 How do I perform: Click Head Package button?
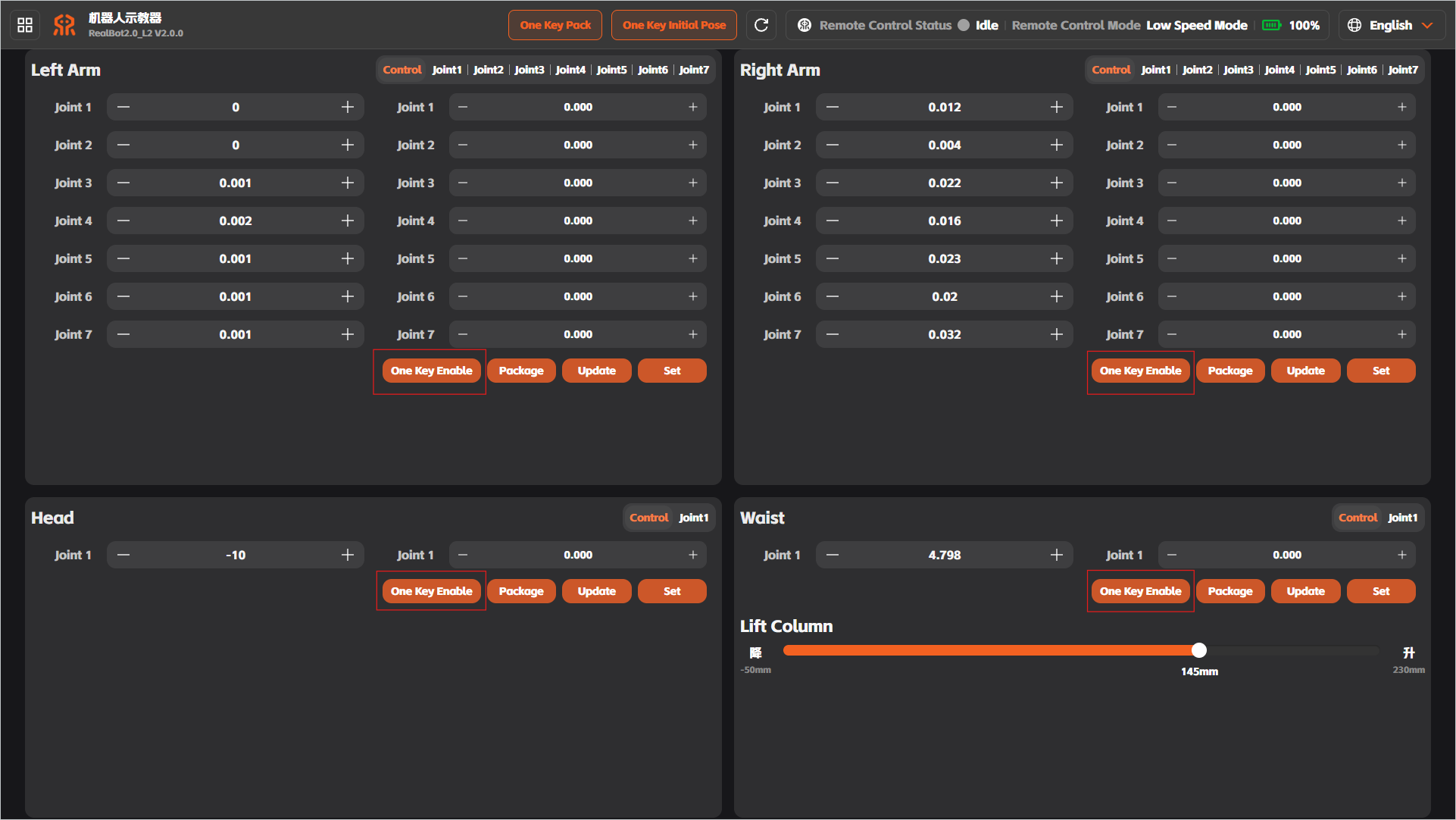point(521,591)
